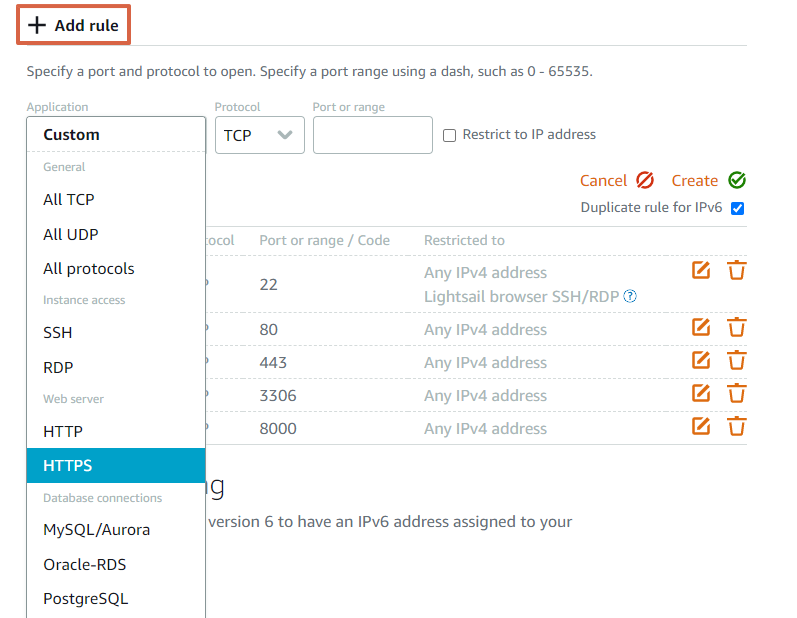This screenshot has width=797, height=618.
Task: Delete the port 22 rule
Action: click(x=737, y=270)
